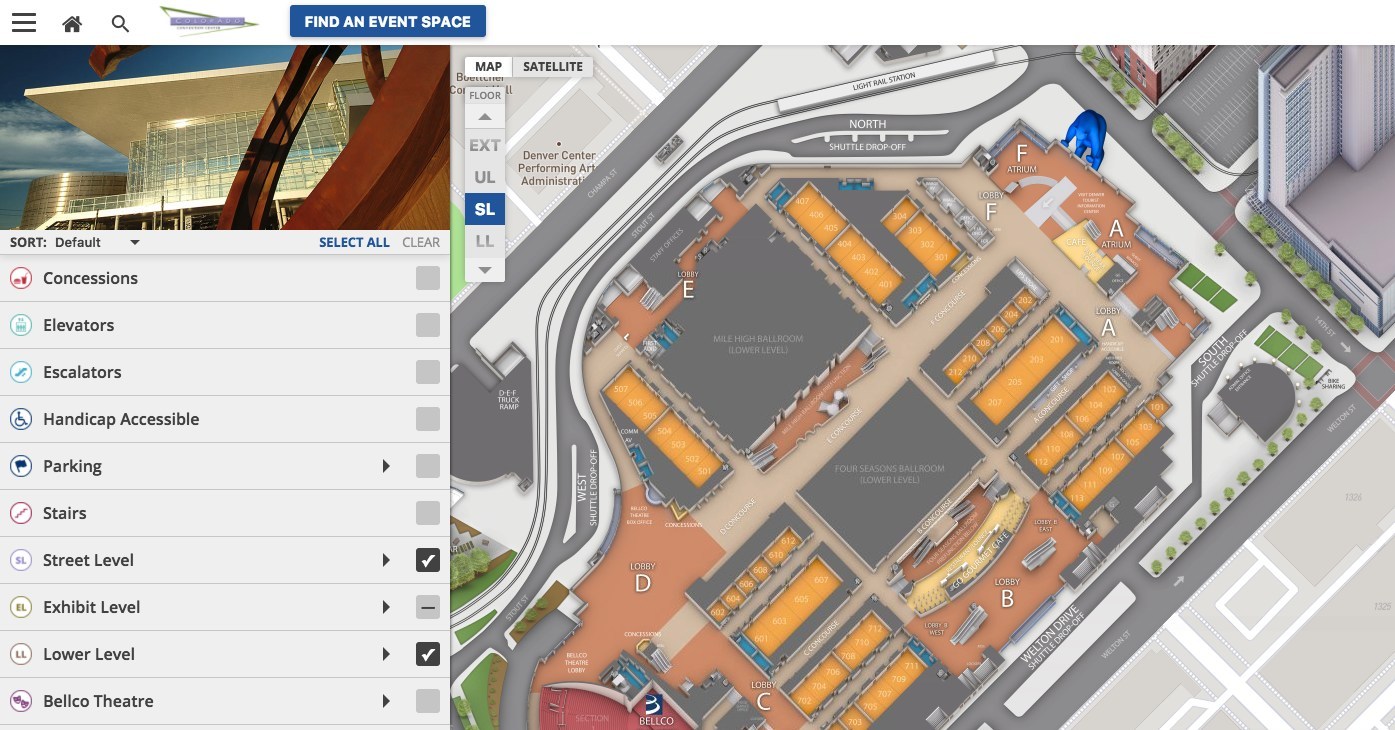Click the Find An Event Space button

click(x=387, y=21)
